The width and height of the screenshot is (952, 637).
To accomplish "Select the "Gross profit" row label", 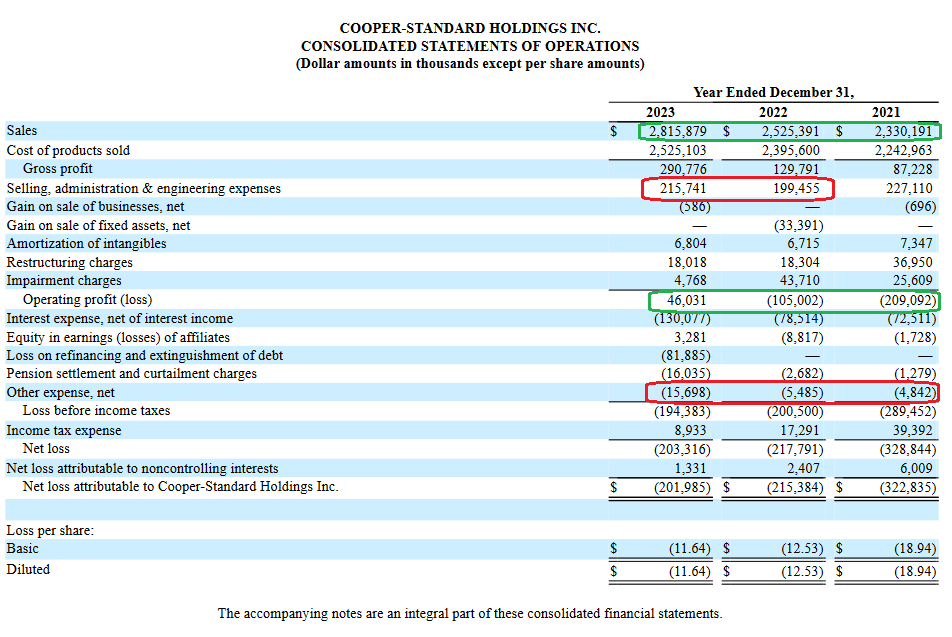I will (x=58, y=168).
